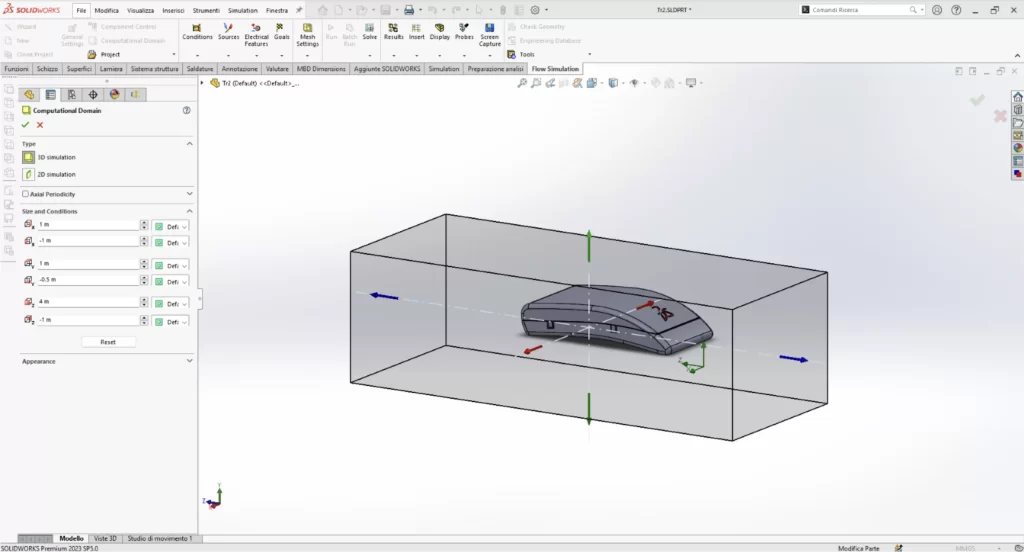Expand the Appearance section
The width and height of the screenshot is (1024, 552).
click(190, 361)
